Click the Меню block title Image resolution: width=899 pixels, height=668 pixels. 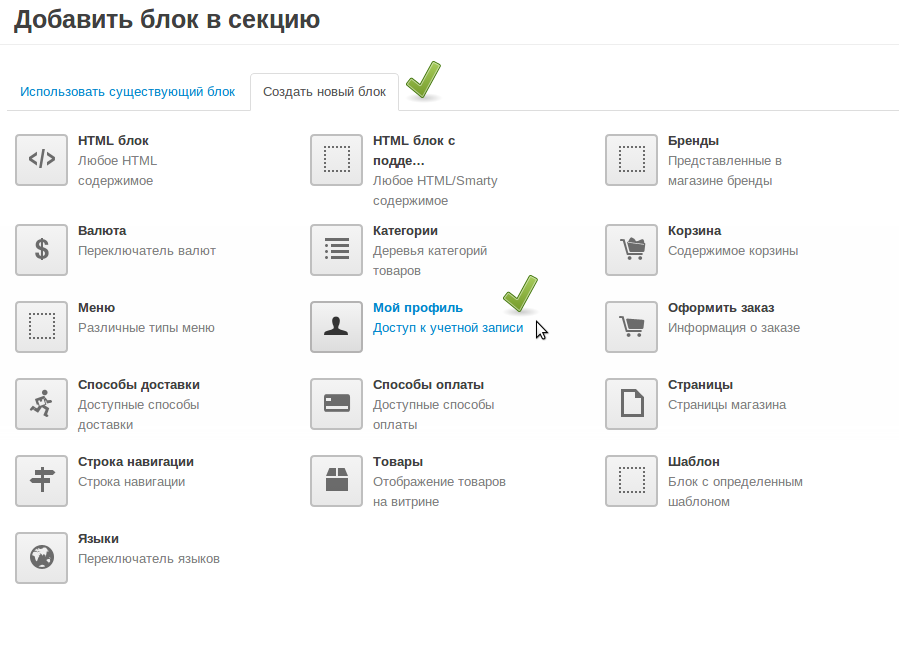(x=96, y=308)
